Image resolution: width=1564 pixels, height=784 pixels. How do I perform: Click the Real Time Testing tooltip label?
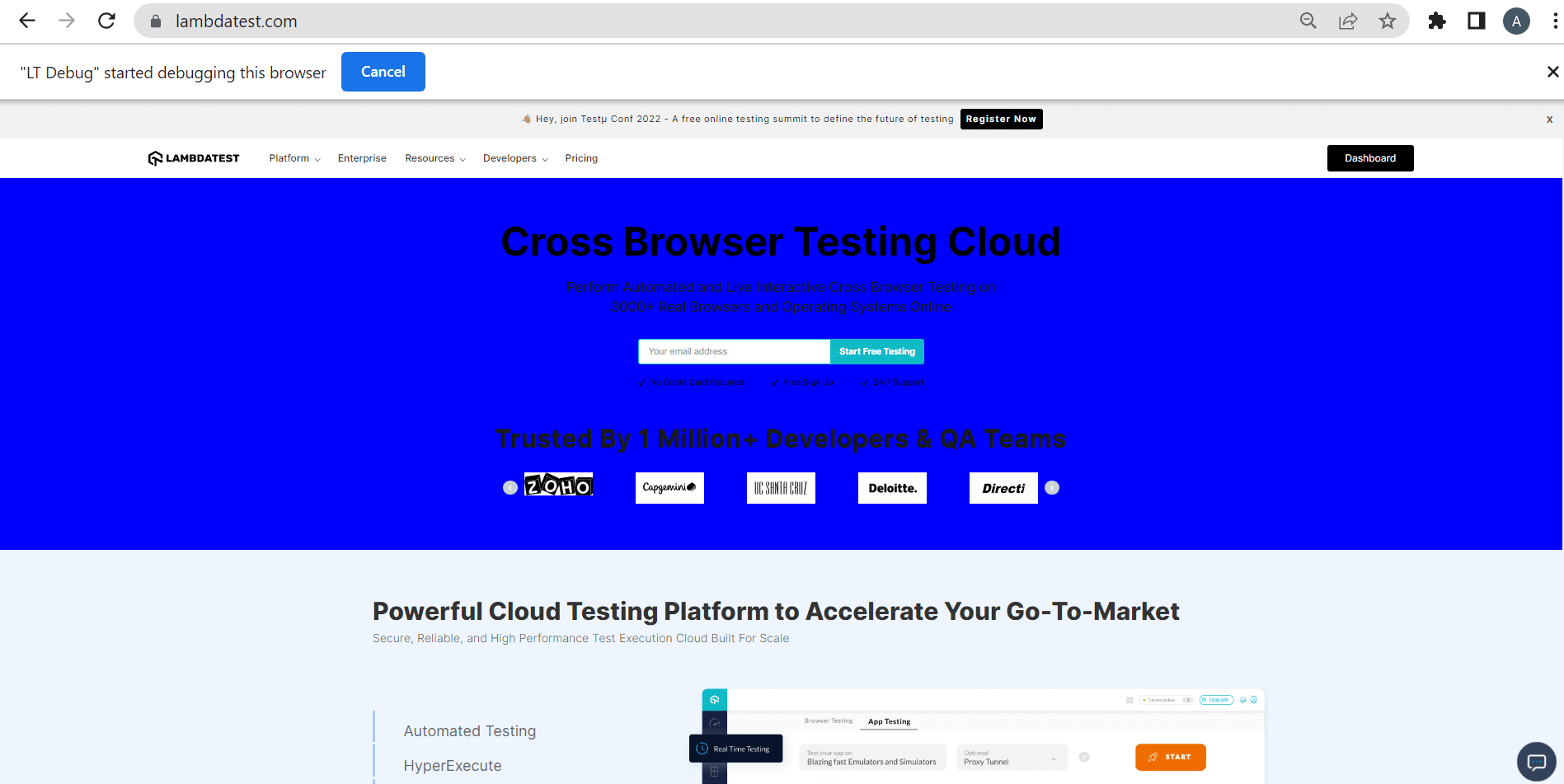(735, 749)
